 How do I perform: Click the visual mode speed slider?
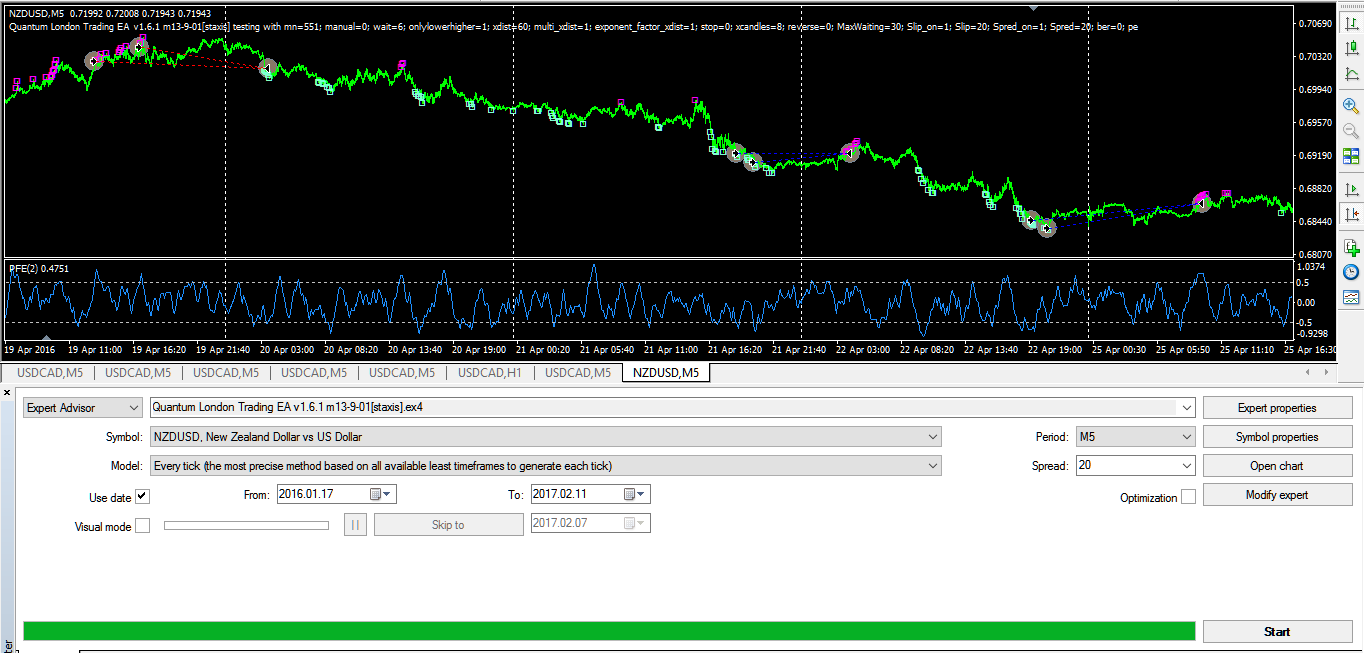246,525
